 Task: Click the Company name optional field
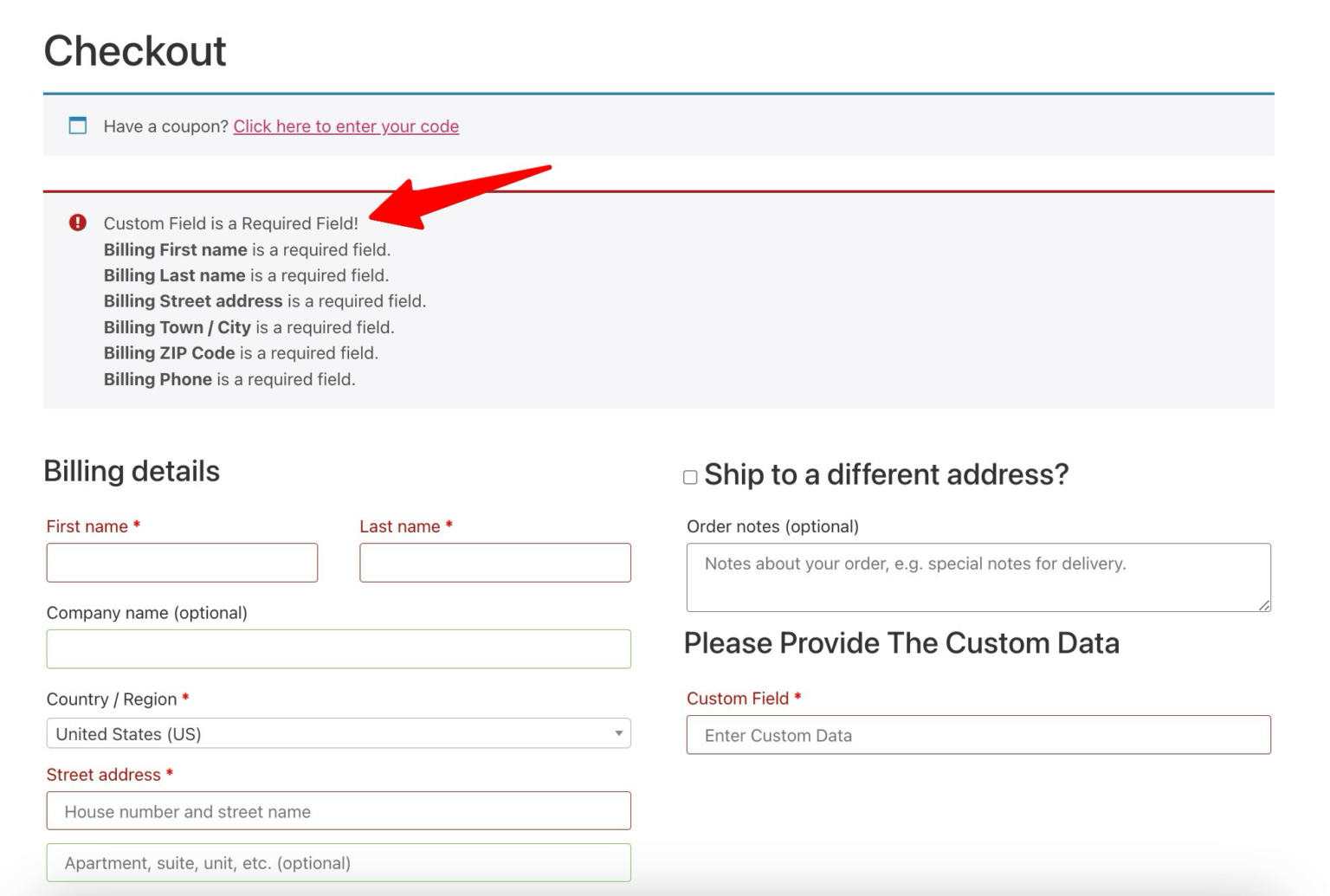338,648
